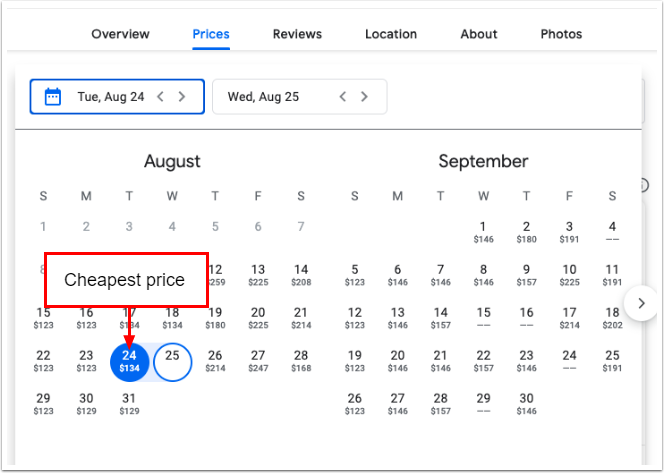View the Photos tab
This screenshot has height=473, width=664.
pyautogui.click(x=561, y=34)
